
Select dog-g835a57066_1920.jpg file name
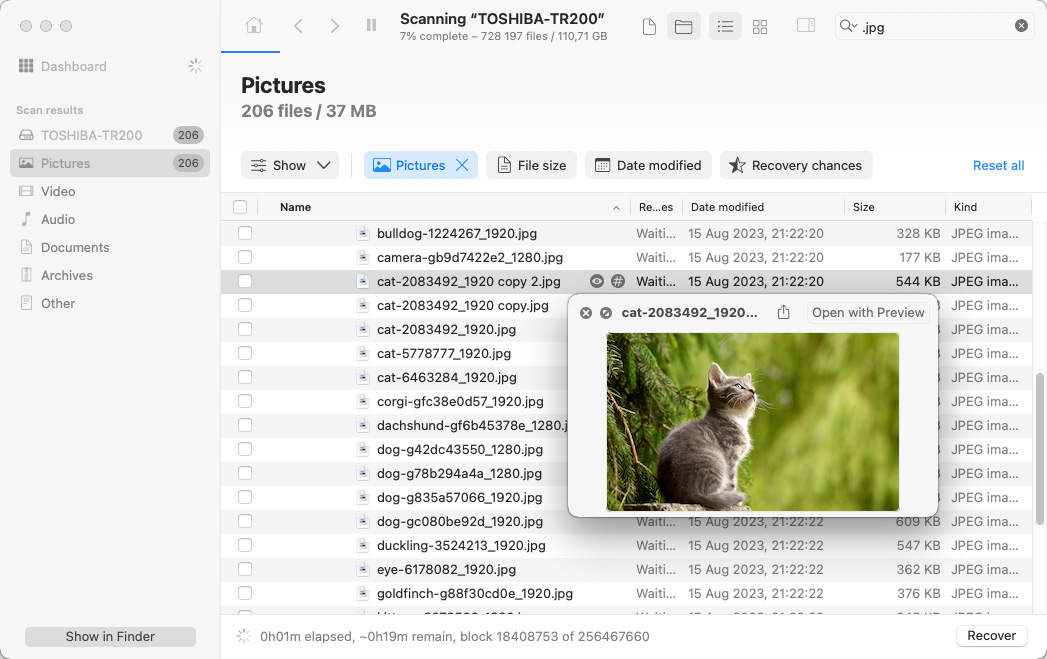coord(459,497)
